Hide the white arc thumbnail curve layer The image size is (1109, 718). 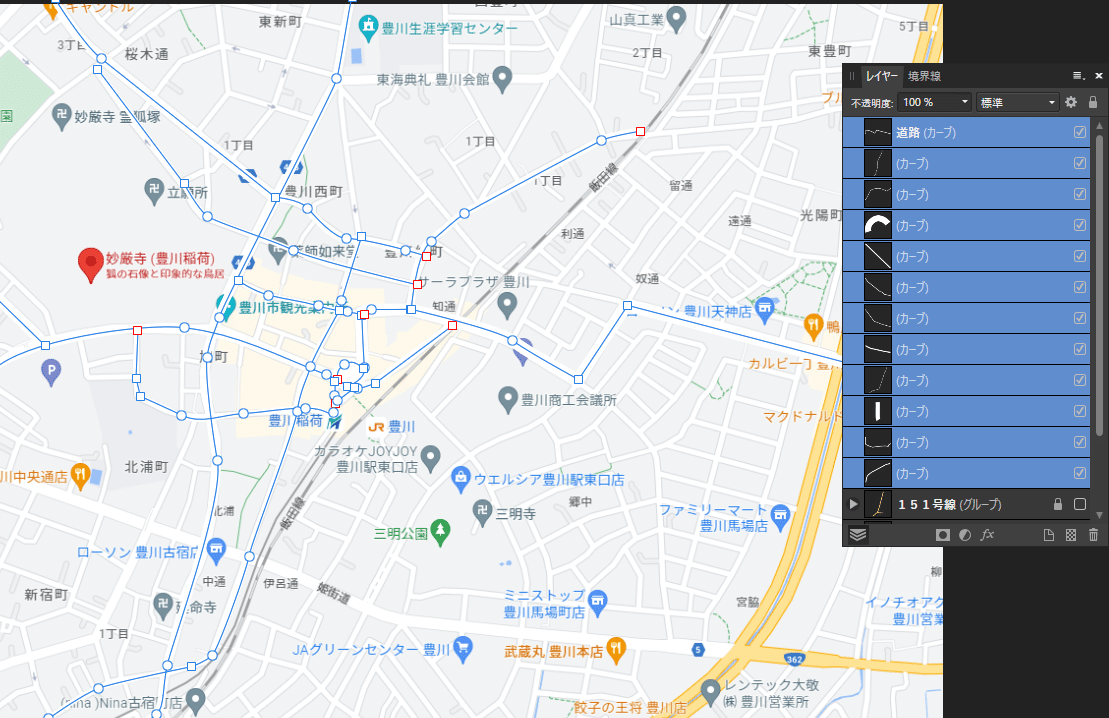1079,225
